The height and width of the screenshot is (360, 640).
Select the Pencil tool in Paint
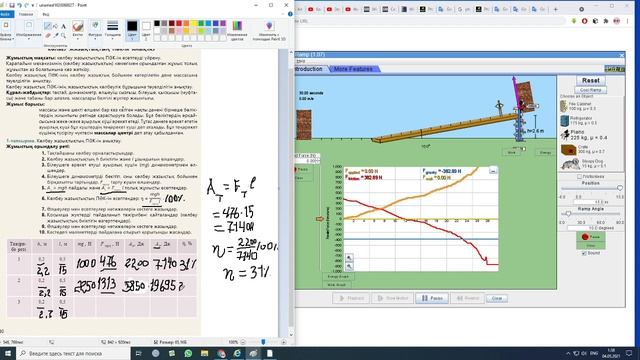pos(48,27)
